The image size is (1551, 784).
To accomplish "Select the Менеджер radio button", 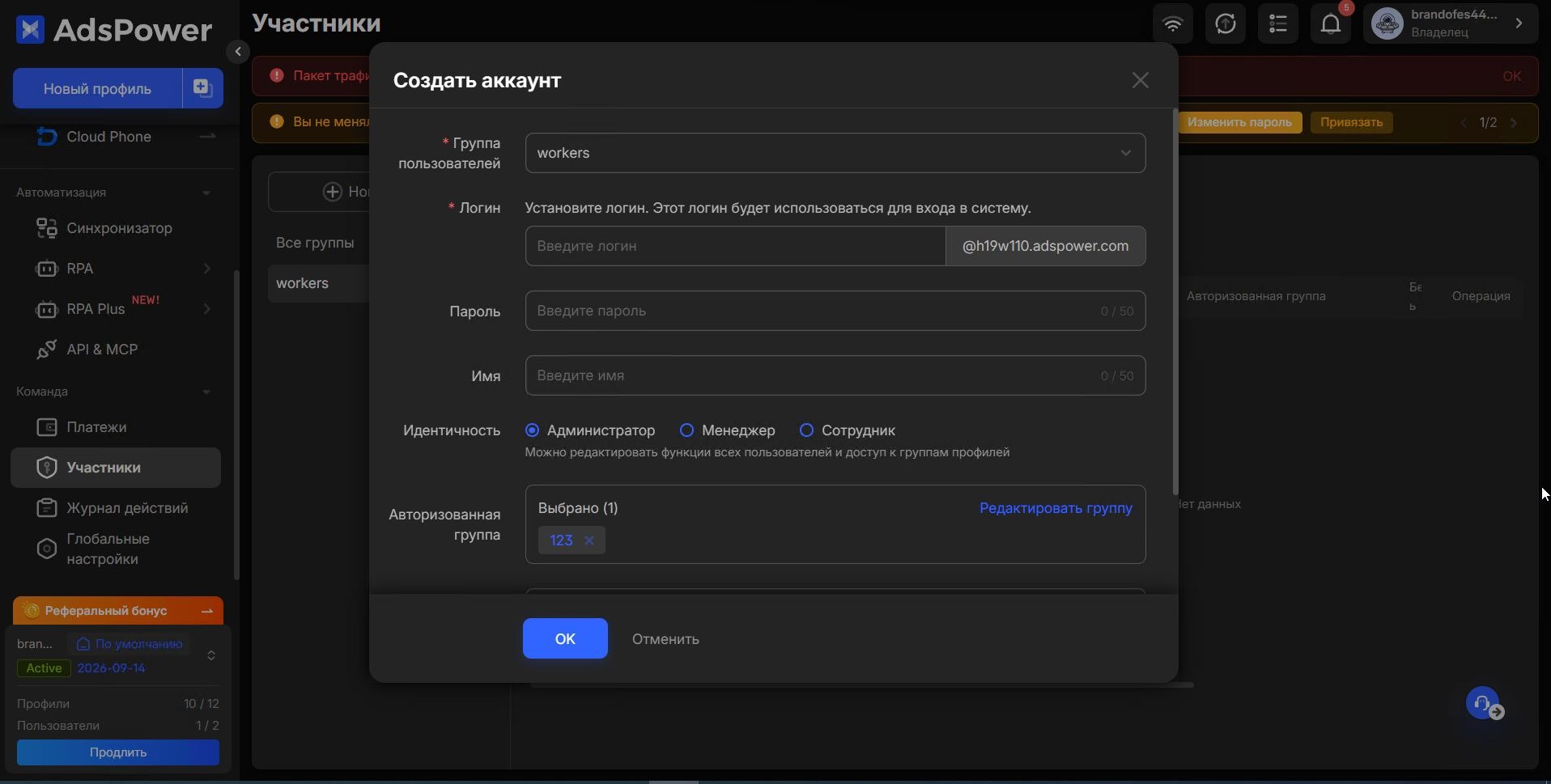I will pyautogui.click(x=686, y=430).
